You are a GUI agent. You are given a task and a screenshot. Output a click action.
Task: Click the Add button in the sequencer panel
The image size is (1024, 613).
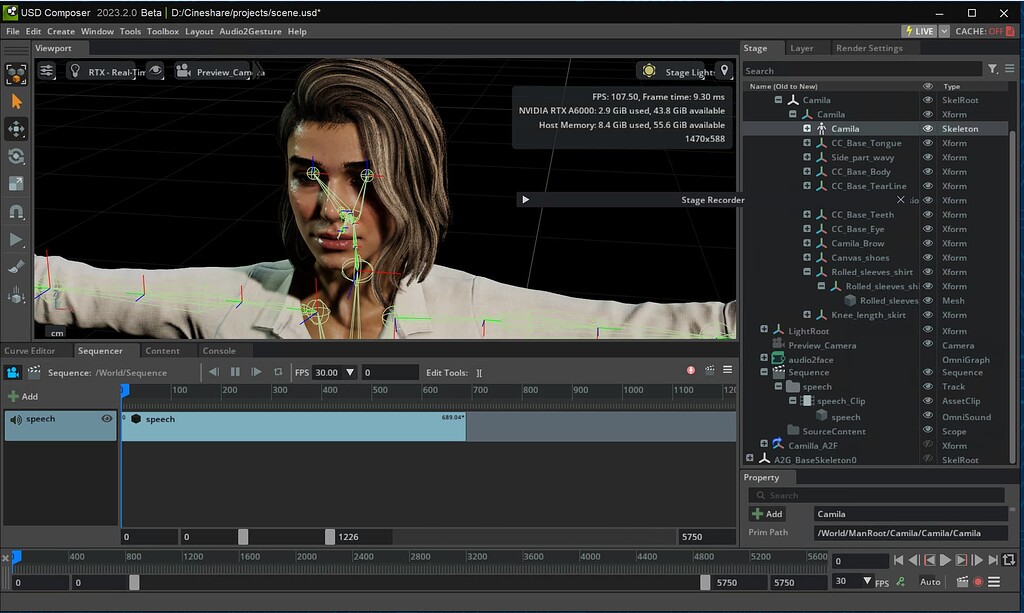[22, 395]
